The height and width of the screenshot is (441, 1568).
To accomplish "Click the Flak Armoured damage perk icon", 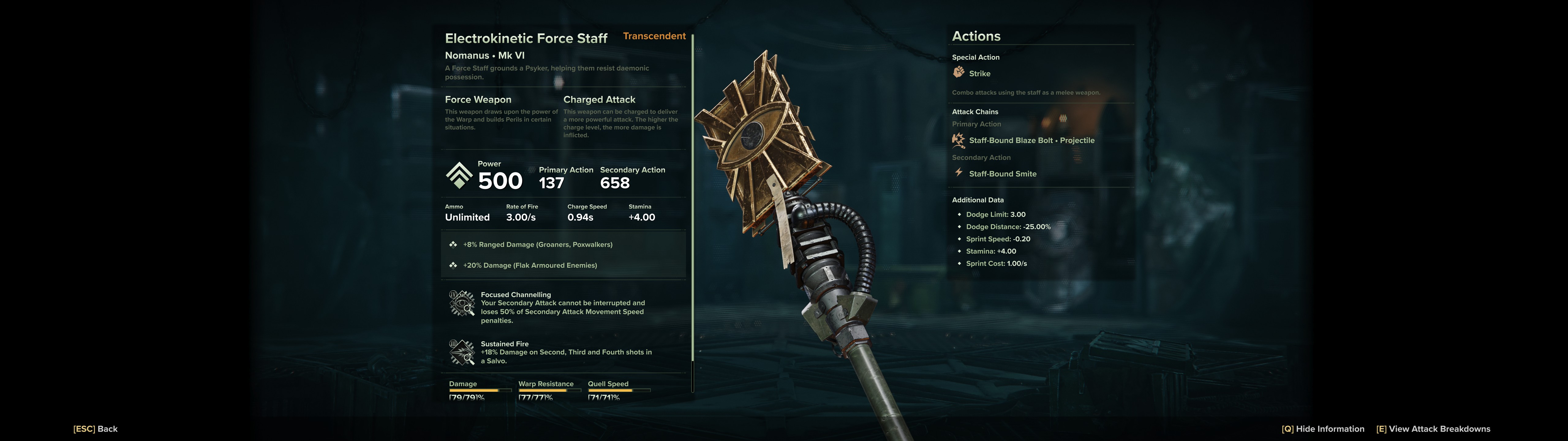I will [453, 265].
